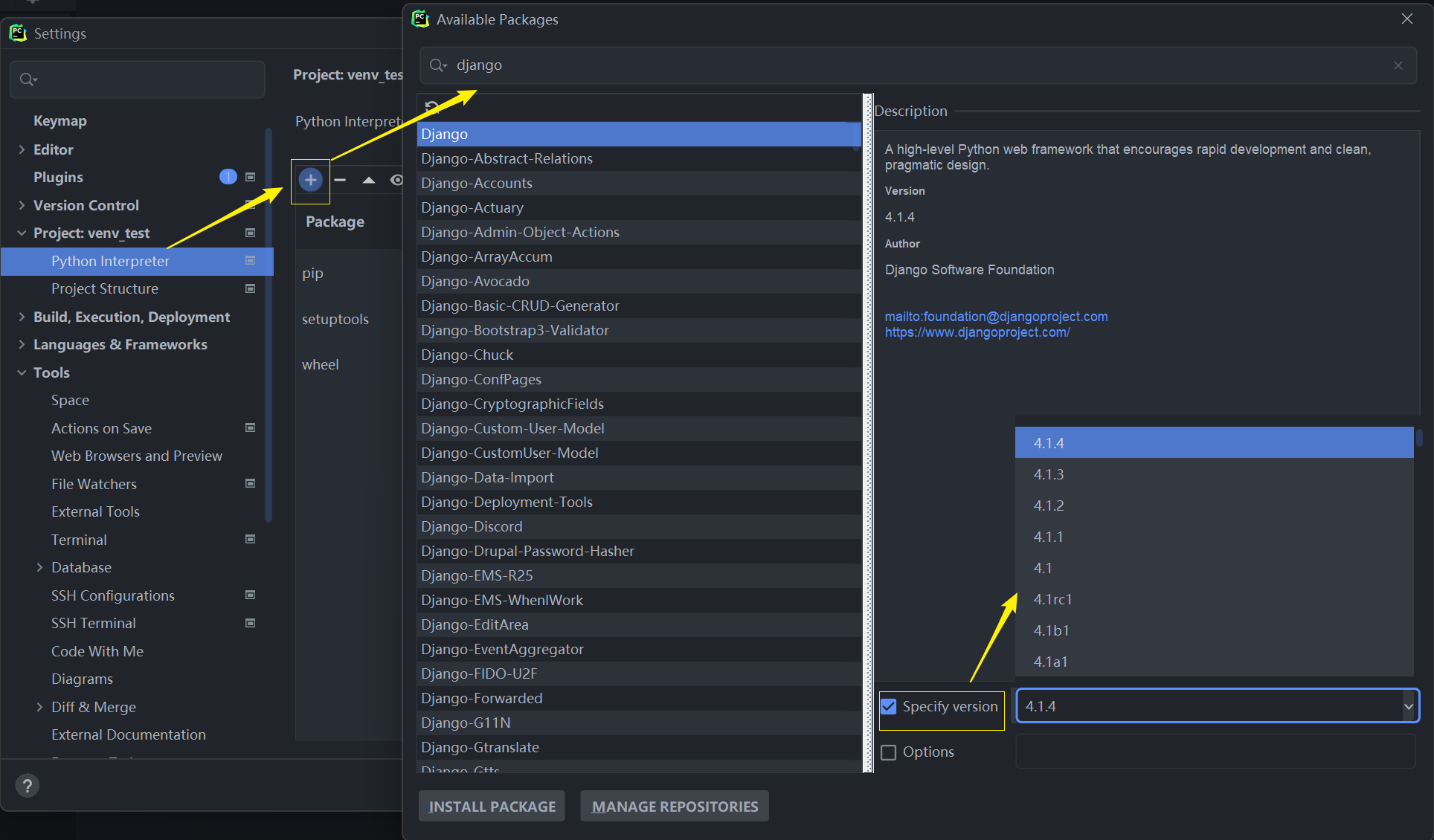The width and height of the screenshot is (1434, 840).
Task: Click the MANAGE REPOSITORIES button
Action: coord(675,807)
